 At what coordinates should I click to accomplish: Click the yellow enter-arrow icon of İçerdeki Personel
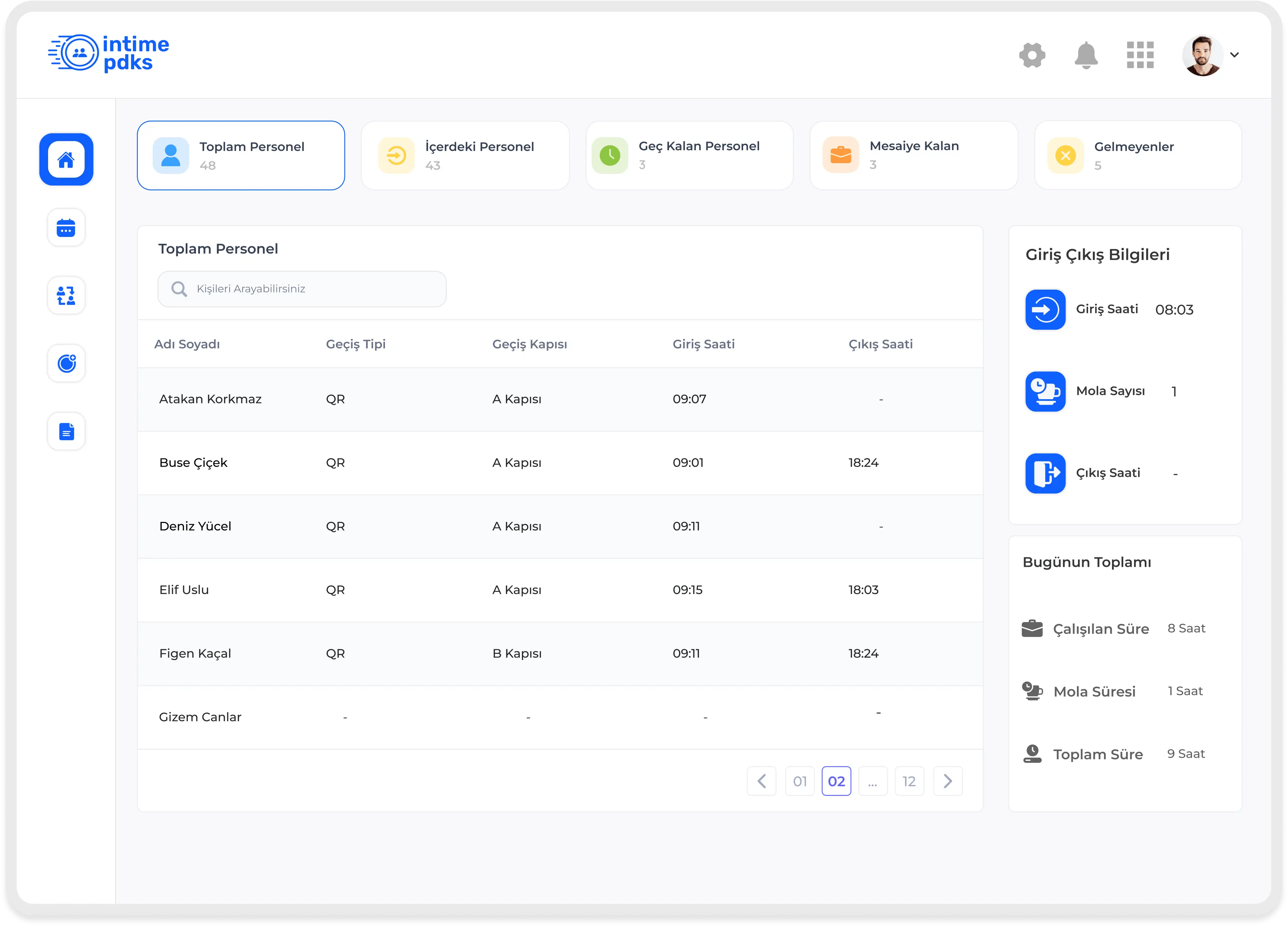(x=396, y=155)
